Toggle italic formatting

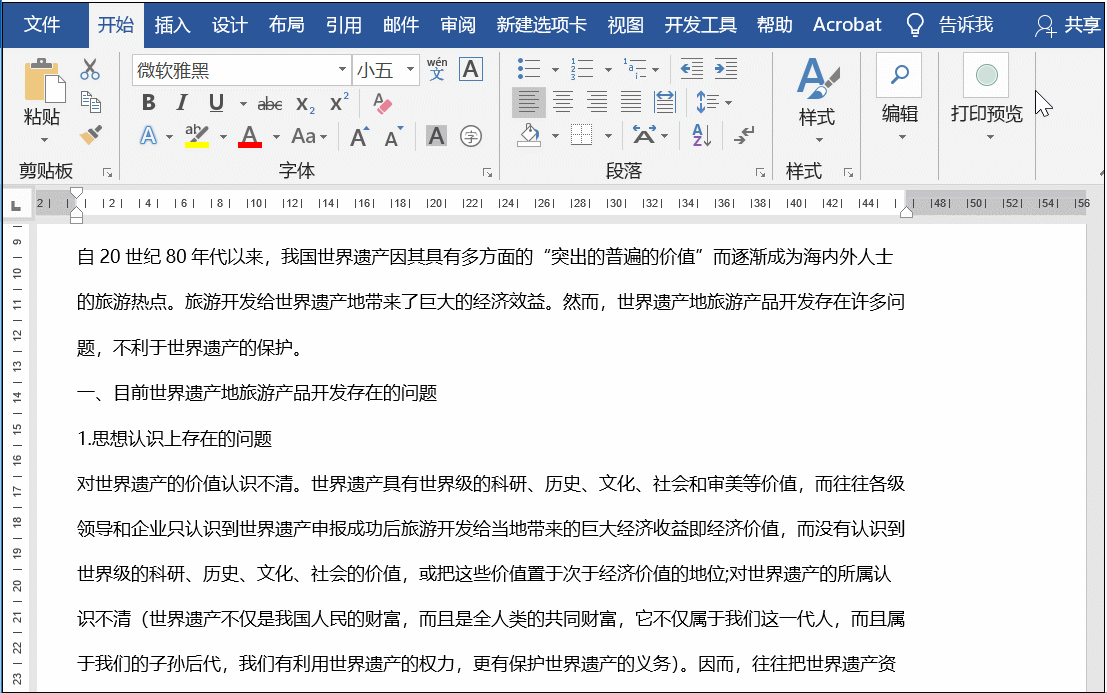click(182, 102)
